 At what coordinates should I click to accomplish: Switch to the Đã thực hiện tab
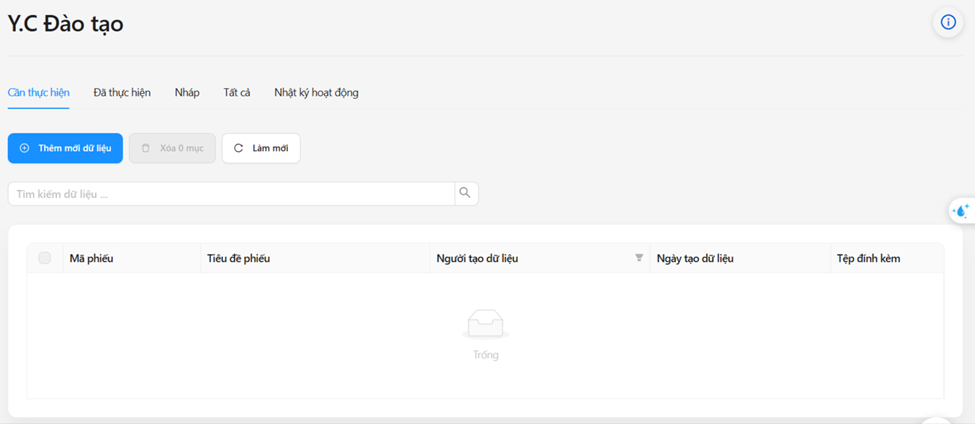pyautogui.click(x=122, y=93)
